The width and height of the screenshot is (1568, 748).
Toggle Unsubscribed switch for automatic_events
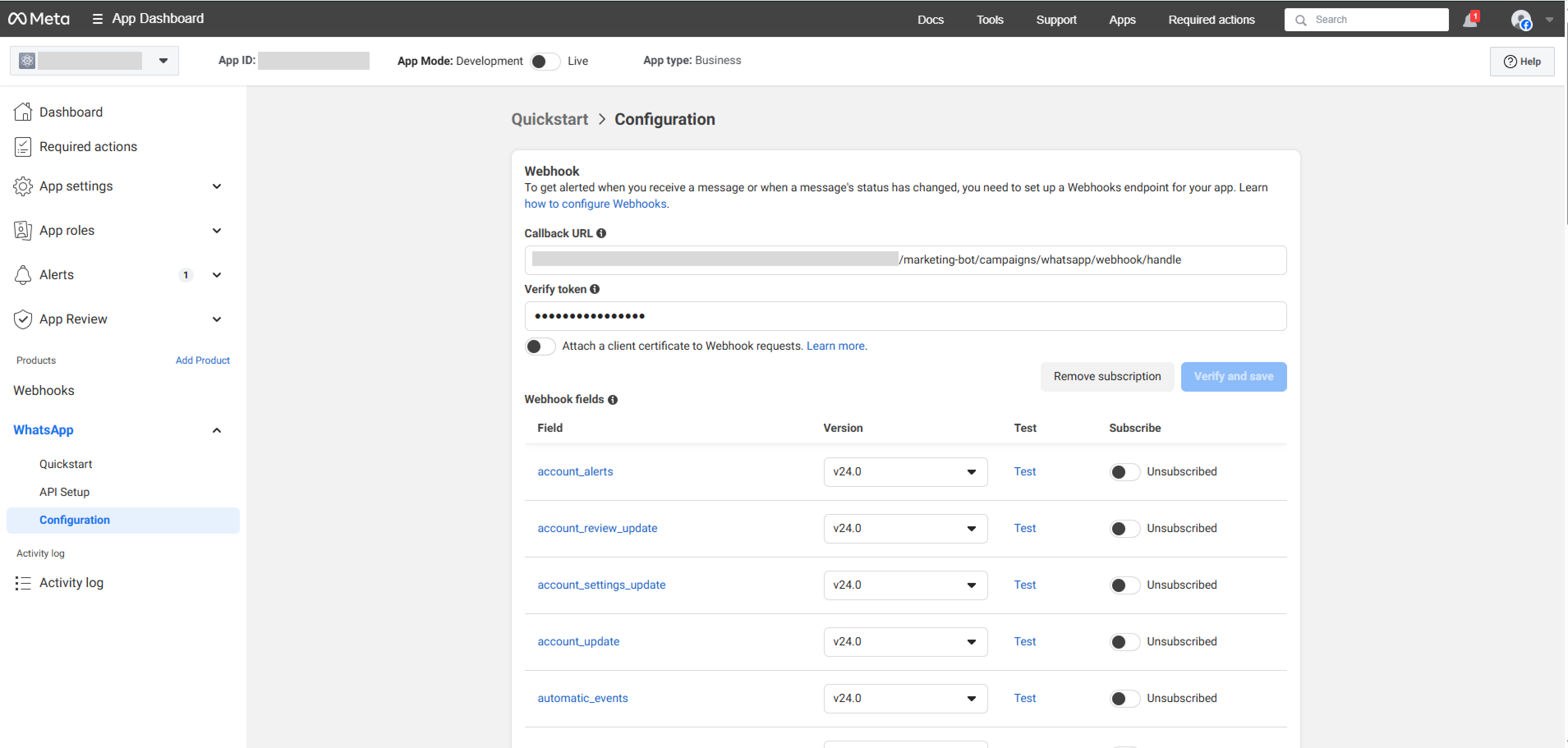click(x=1124, y=698)
